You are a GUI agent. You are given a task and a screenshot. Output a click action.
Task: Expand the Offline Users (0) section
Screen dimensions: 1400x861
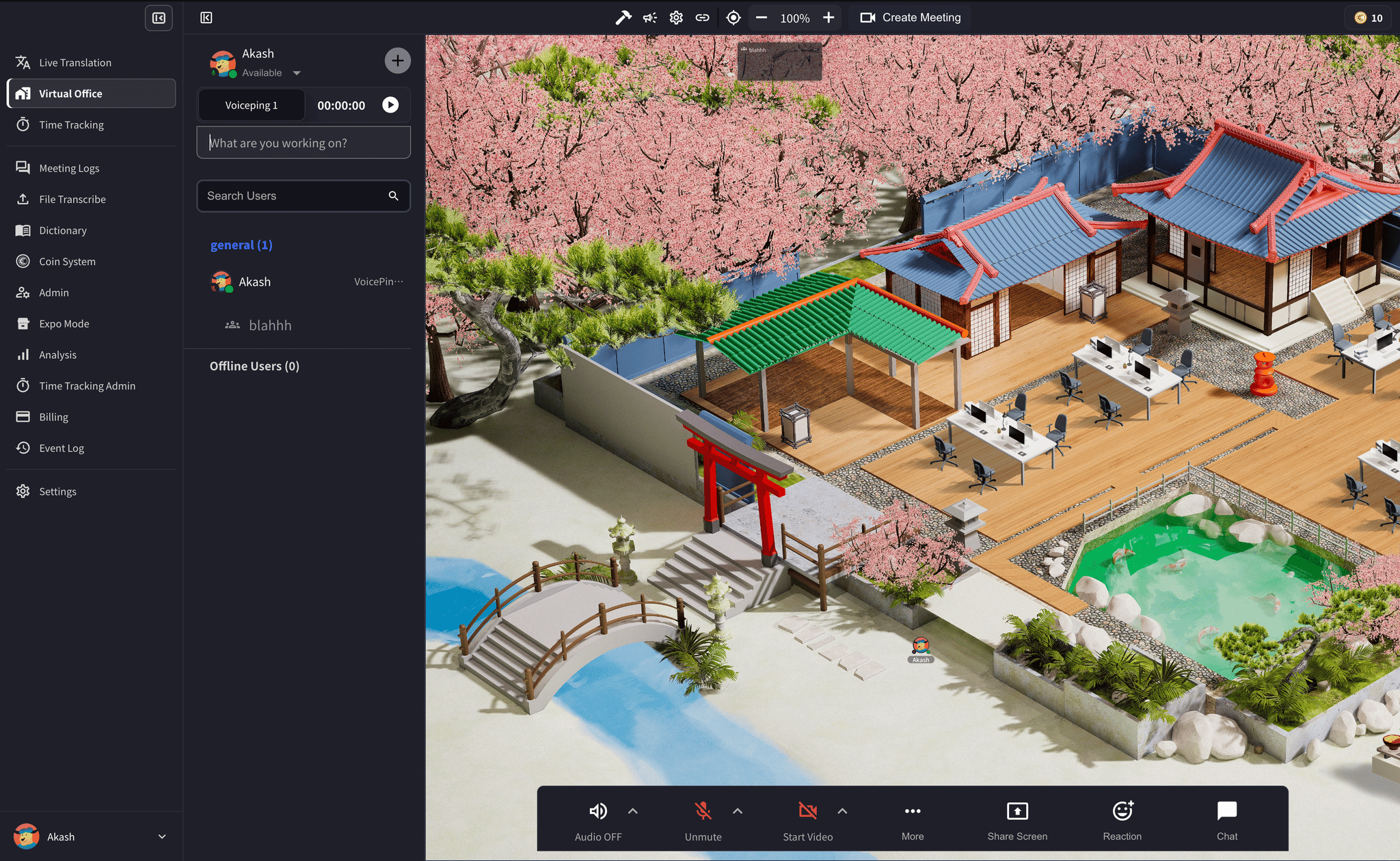[254, 366]
